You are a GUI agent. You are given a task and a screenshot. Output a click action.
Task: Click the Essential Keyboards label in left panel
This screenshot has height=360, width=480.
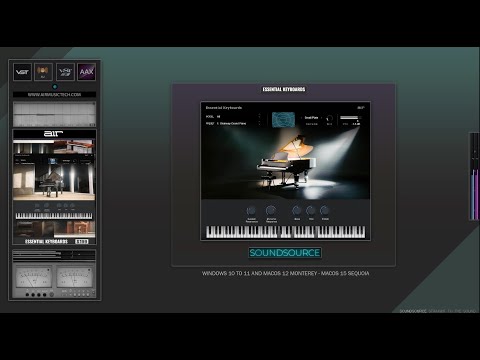point(46,241)
